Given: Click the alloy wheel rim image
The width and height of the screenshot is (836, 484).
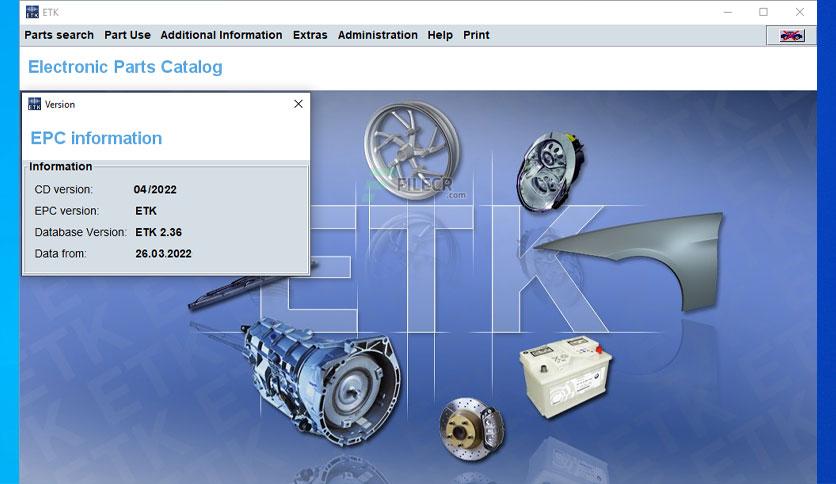Looking at the screenshot, I should [411, 151].
